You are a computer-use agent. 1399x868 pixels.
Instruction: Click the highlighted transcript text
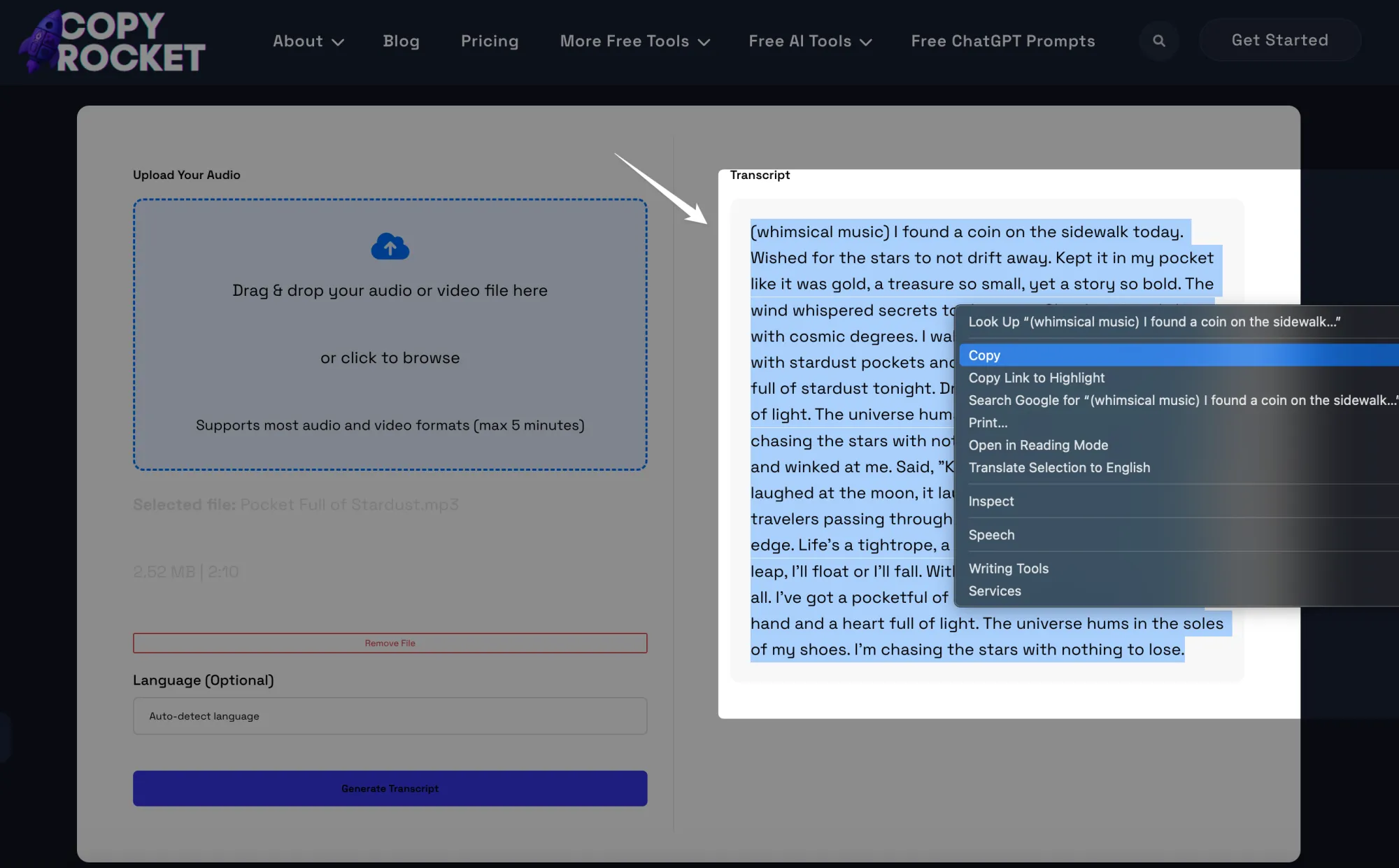coord(874,258)
